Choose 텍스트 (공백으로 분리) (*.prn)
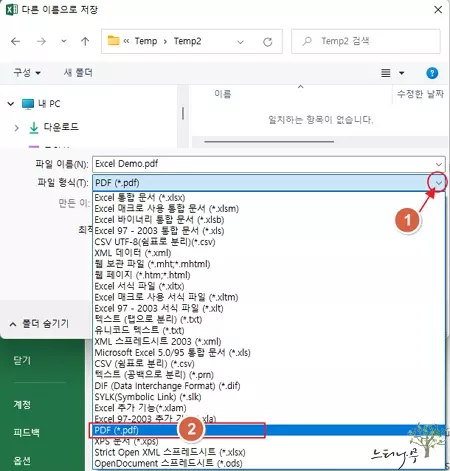Viewport: 450px width, 471px height. pos(269,375)
